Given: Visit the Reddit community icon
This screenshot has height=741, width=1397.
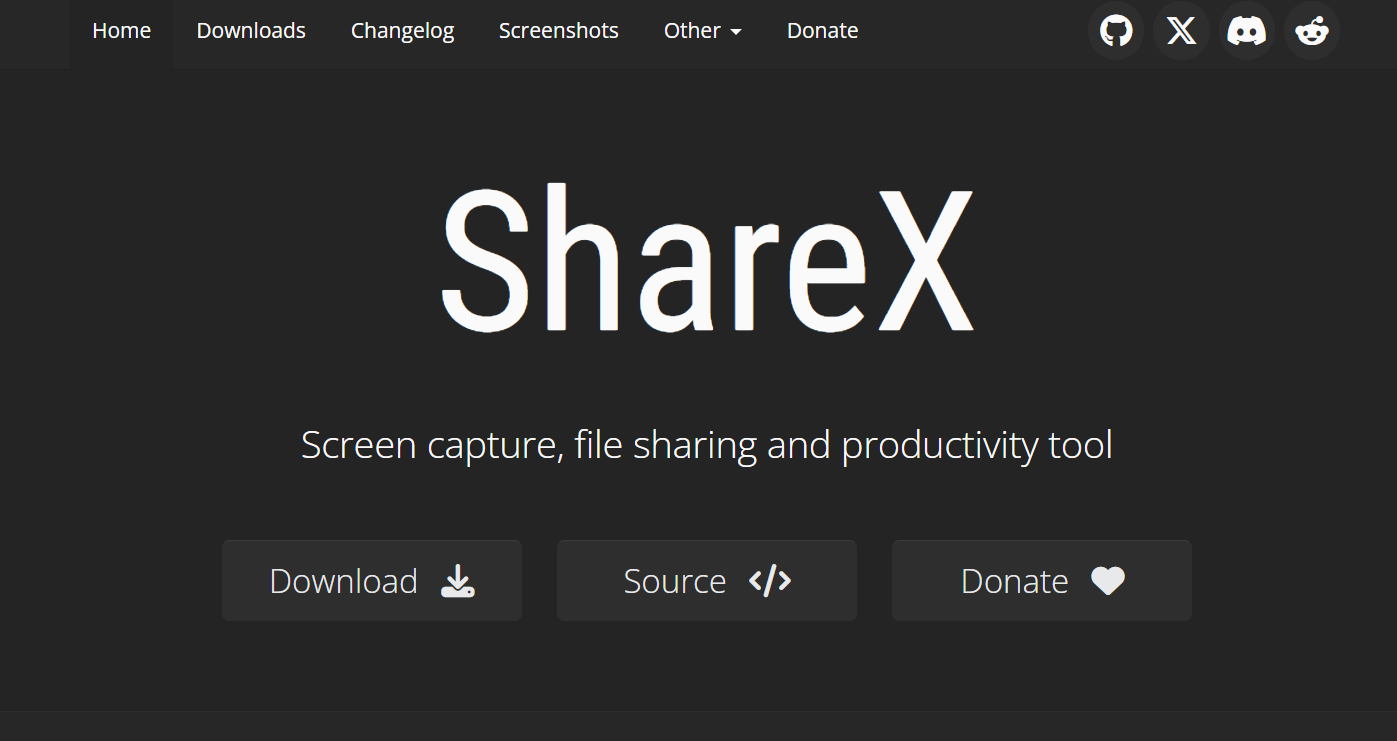Looking at the screenshot, I should point(1312,31).
